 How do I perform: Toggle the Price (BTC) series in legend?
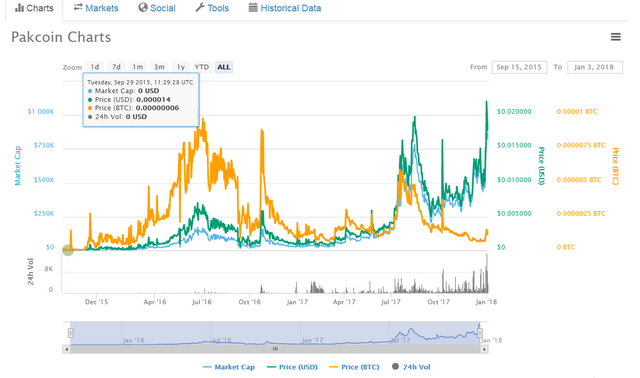click(x=354, y=367)
